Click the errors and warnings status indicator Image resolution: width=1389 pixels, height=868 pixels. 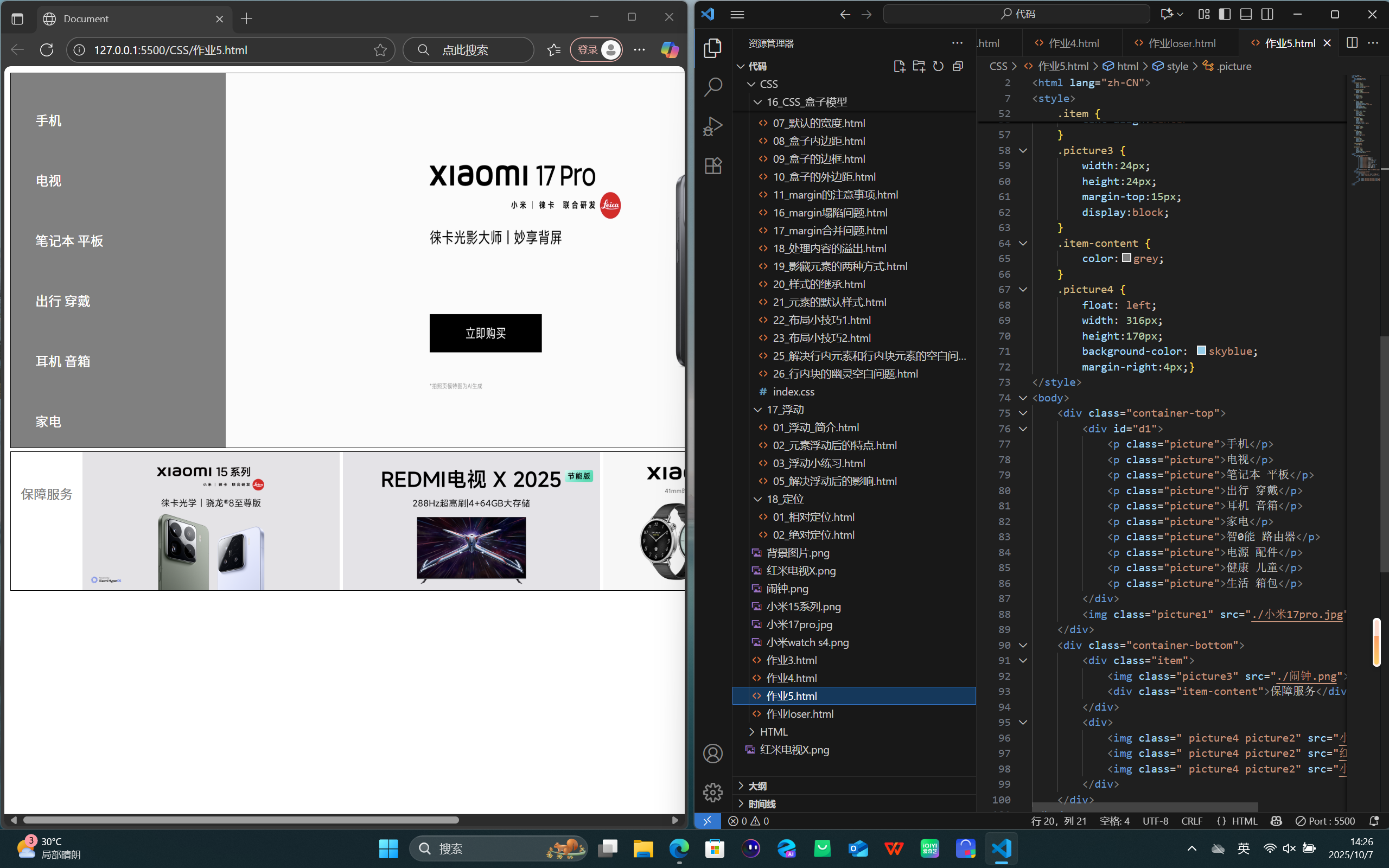(x=748, y=821)
